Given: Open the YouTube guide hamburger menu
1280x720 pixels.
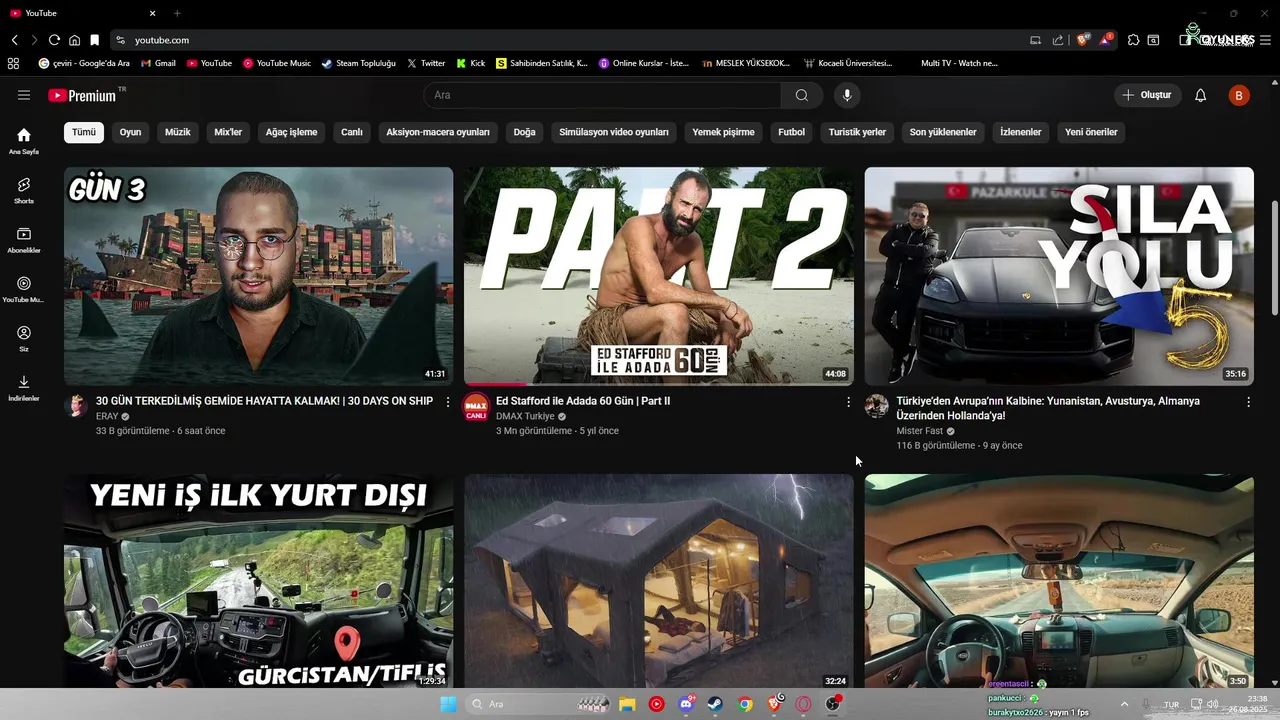Looking at the screenshot, I should (x=24, y=95).
